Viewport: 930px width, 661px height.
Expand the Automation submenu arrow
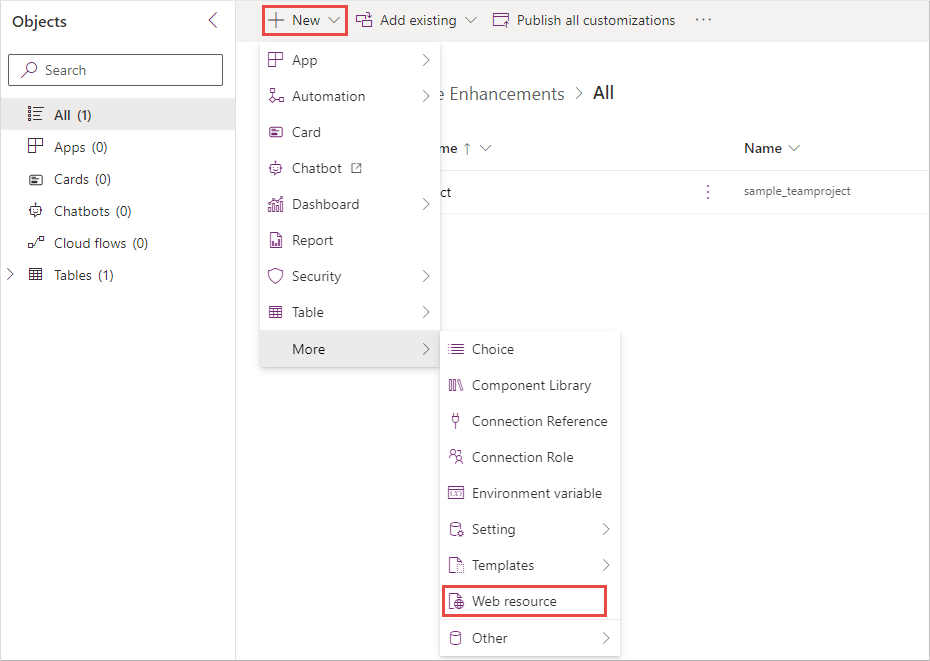(x=426, y=96)
